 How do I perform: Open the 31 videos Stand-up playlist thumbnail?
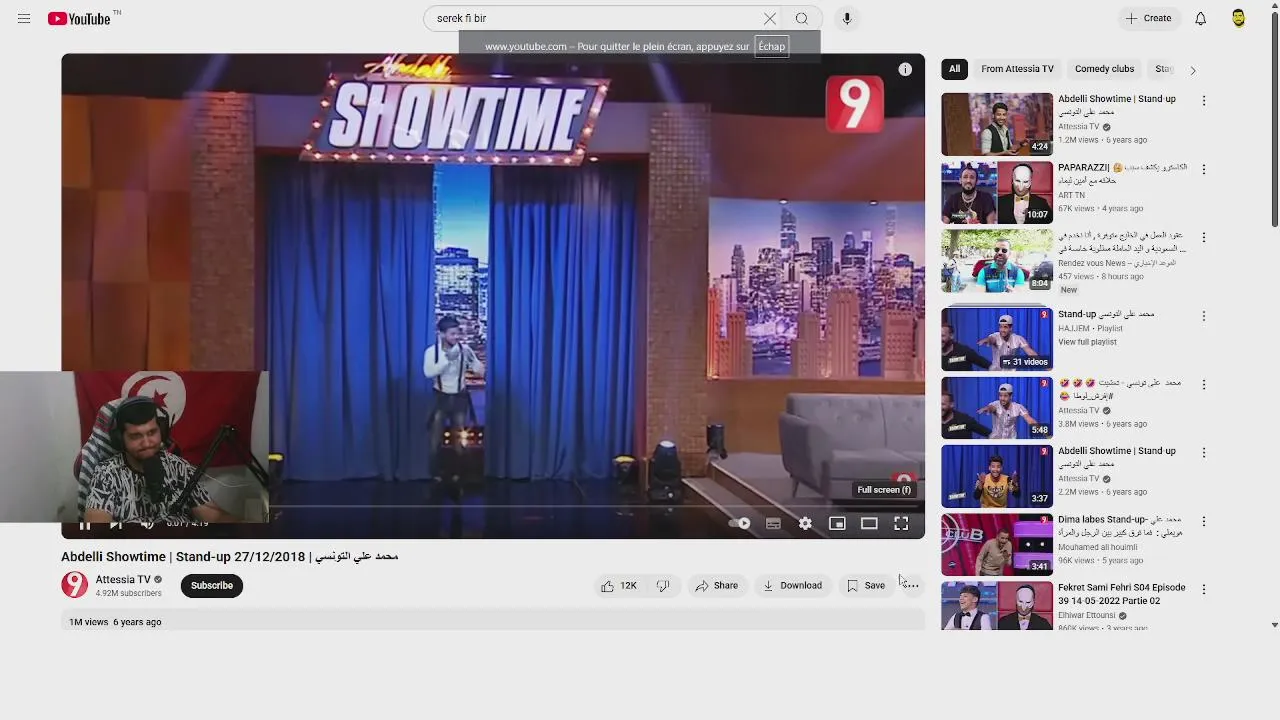(997, 339)
